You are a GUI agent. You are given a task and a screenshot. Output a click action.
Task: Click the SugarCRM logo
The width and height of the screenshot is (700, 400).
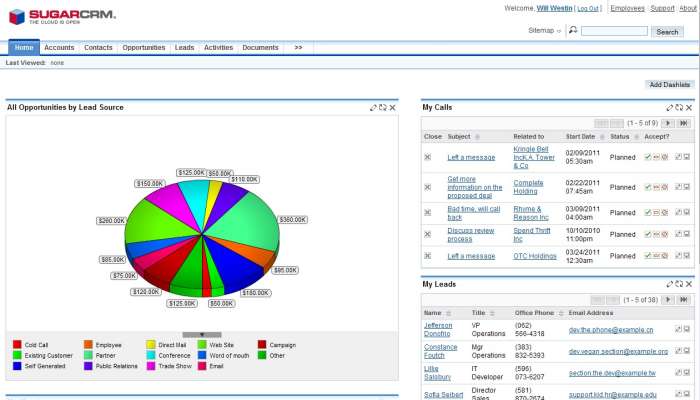[59, 16]
